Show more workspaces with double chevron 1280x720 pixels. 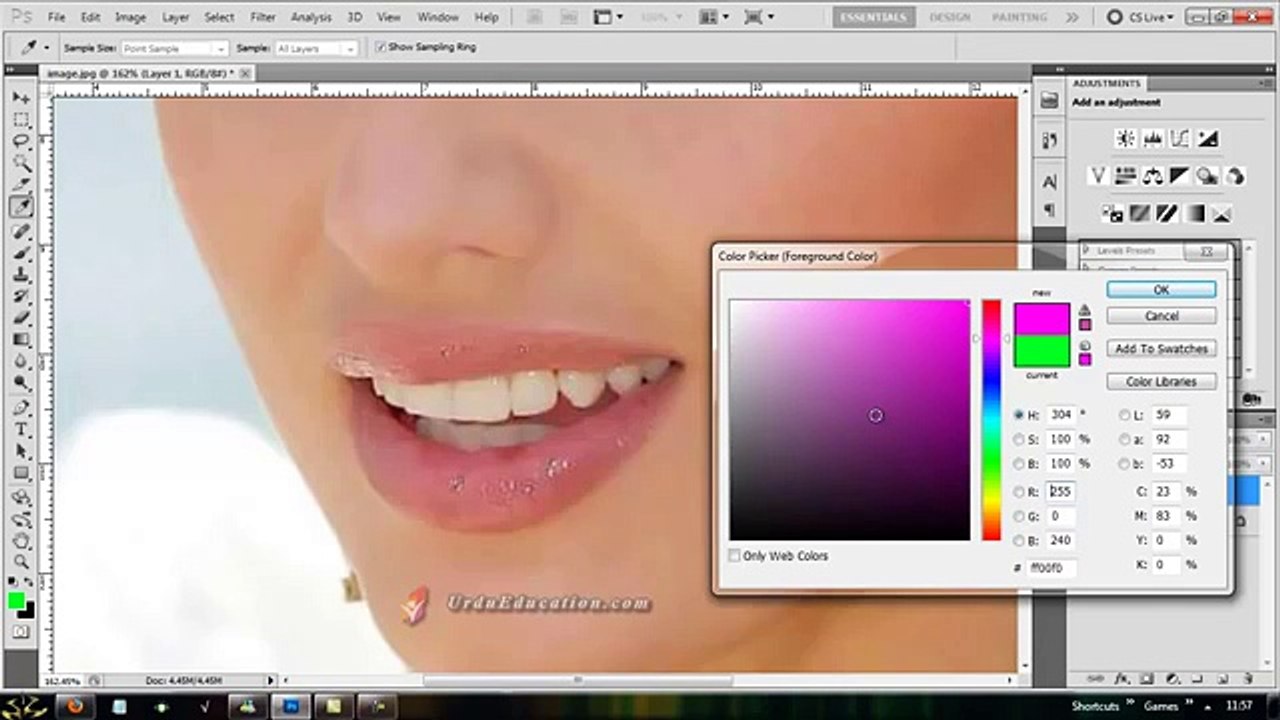pyautogui.click(x=1072, y=17)
